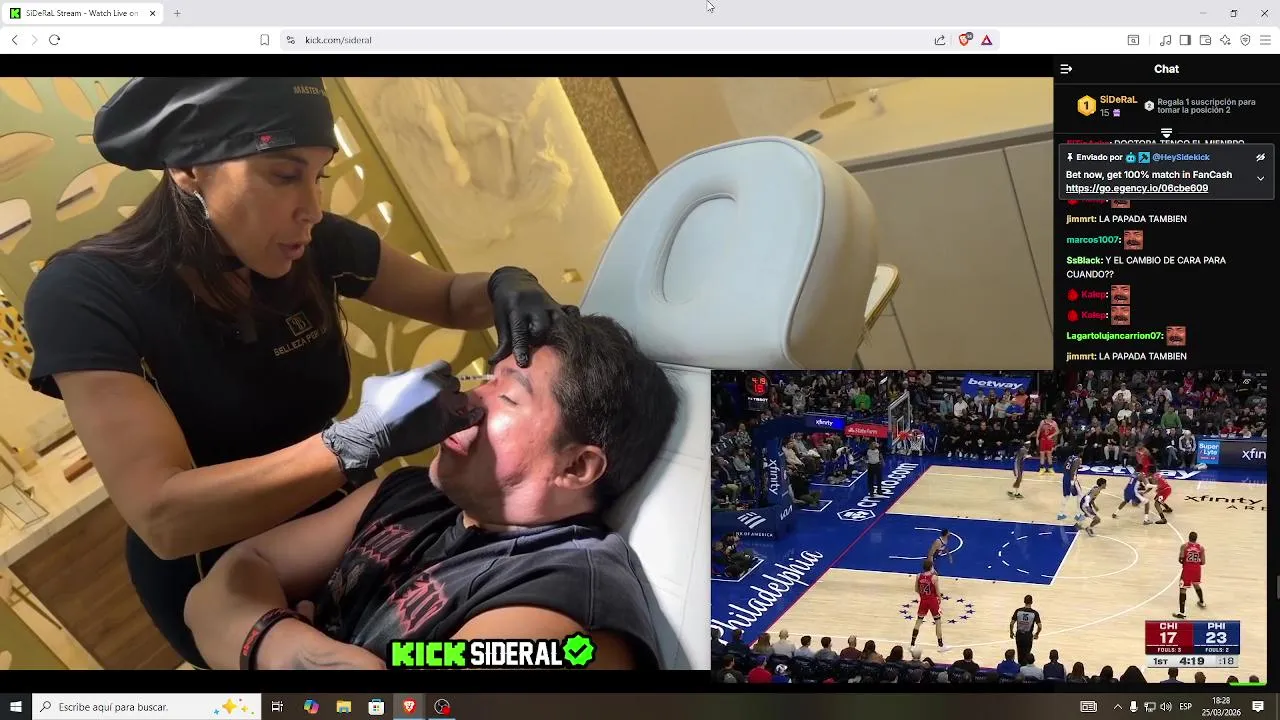Click the number 1 leaderboard badge
Screen dimensions: 1280x720
pos(1086,106)
